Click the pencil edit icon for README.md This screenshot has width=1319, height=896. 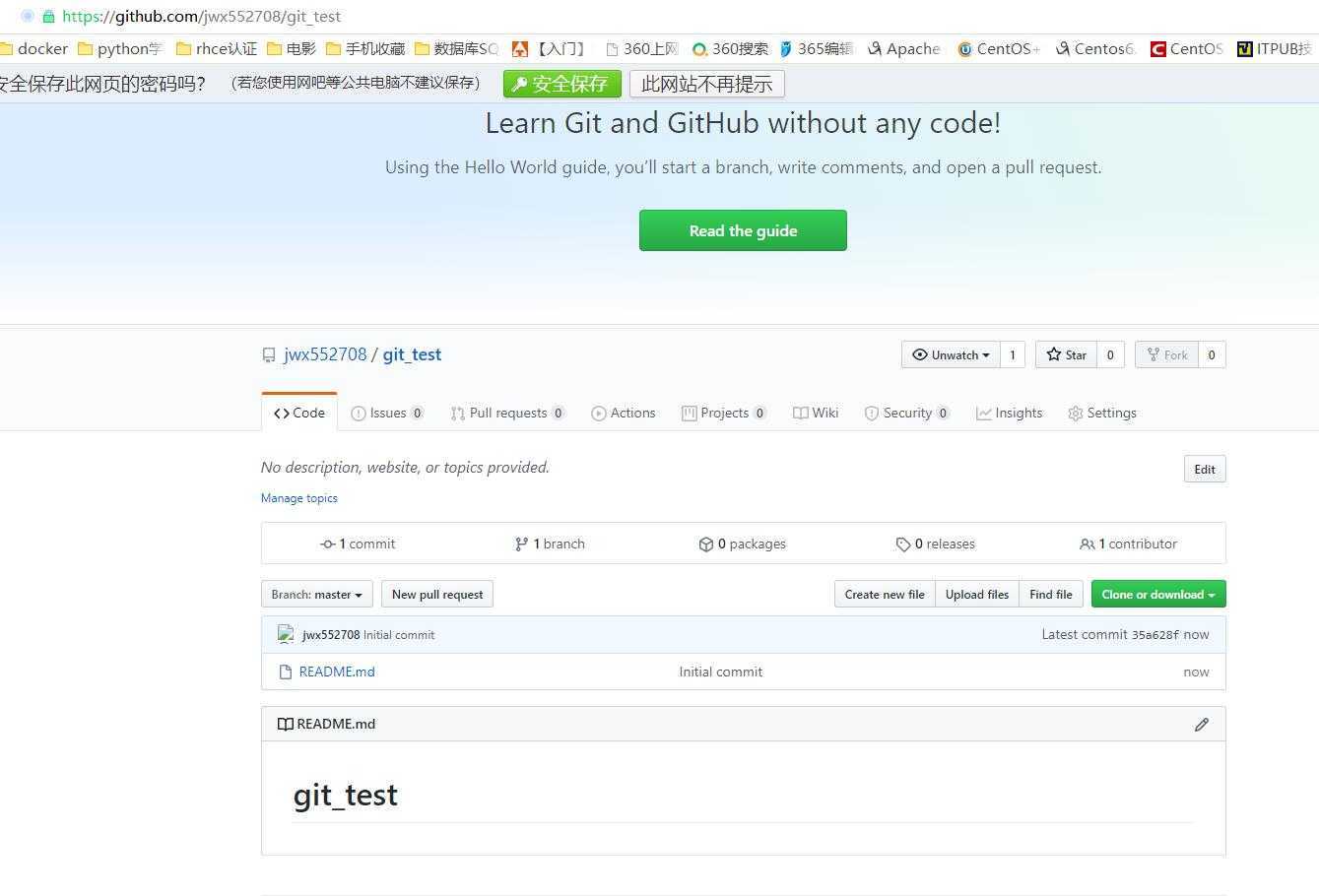pos(1201,725)
